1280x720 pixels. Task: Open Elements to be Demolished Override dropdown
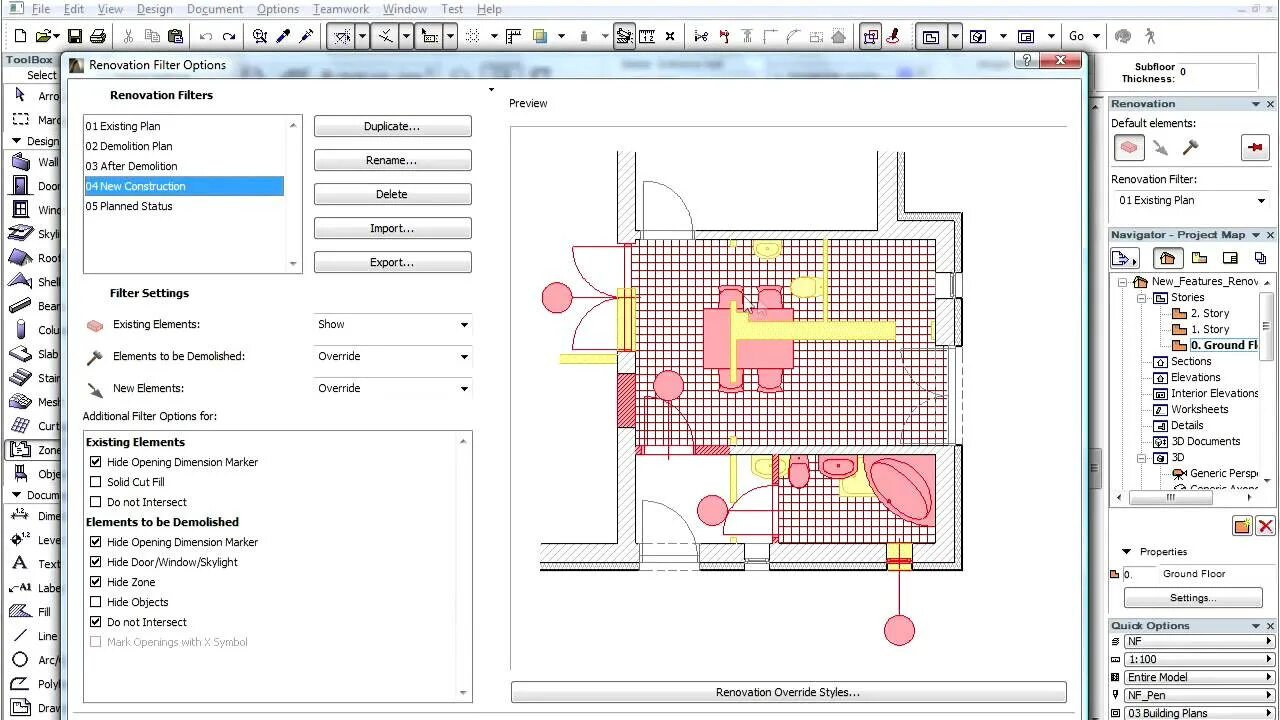392,356
